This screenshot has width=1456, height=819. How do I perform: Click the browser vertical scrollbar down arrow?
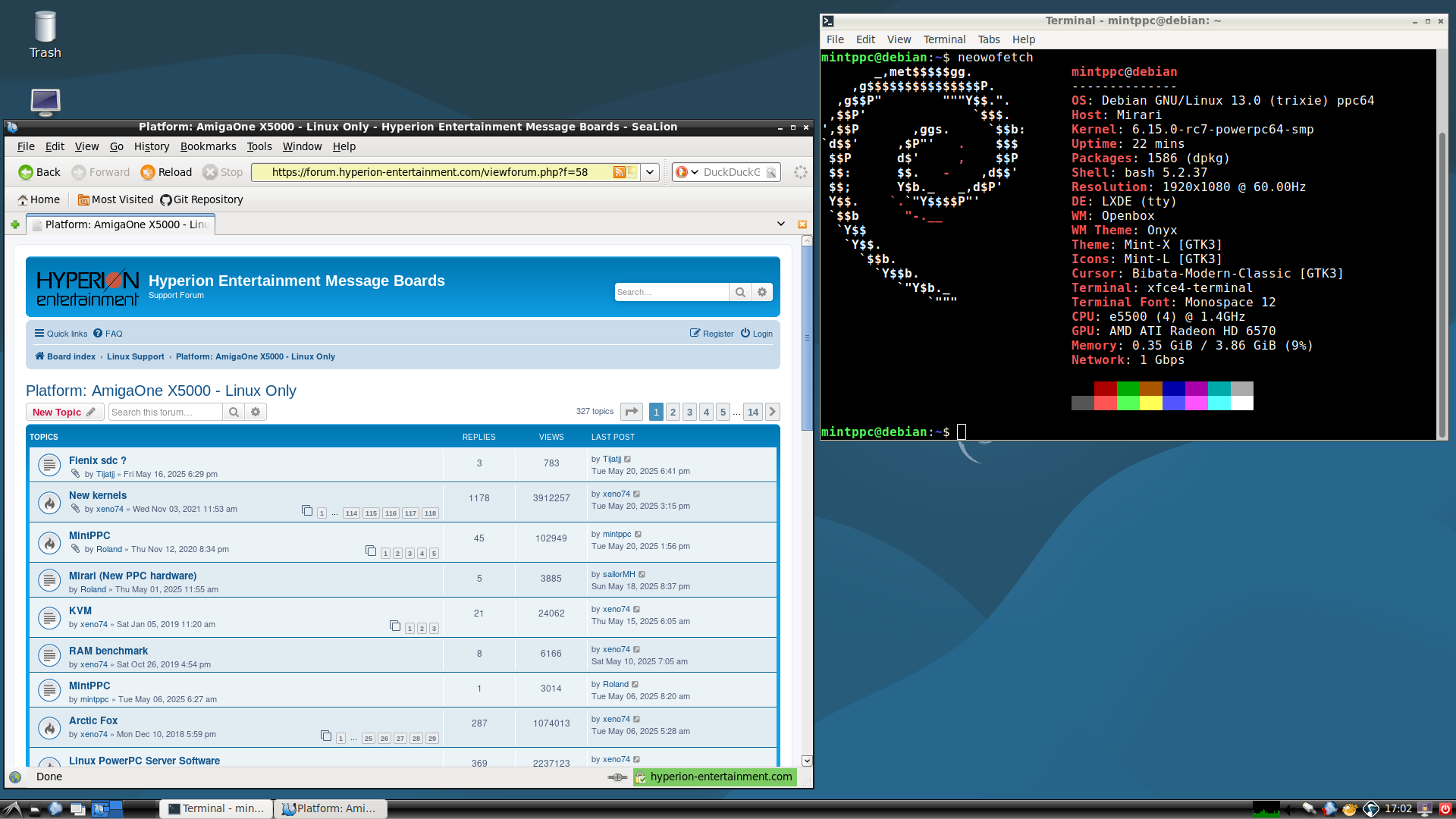(807, 761)
